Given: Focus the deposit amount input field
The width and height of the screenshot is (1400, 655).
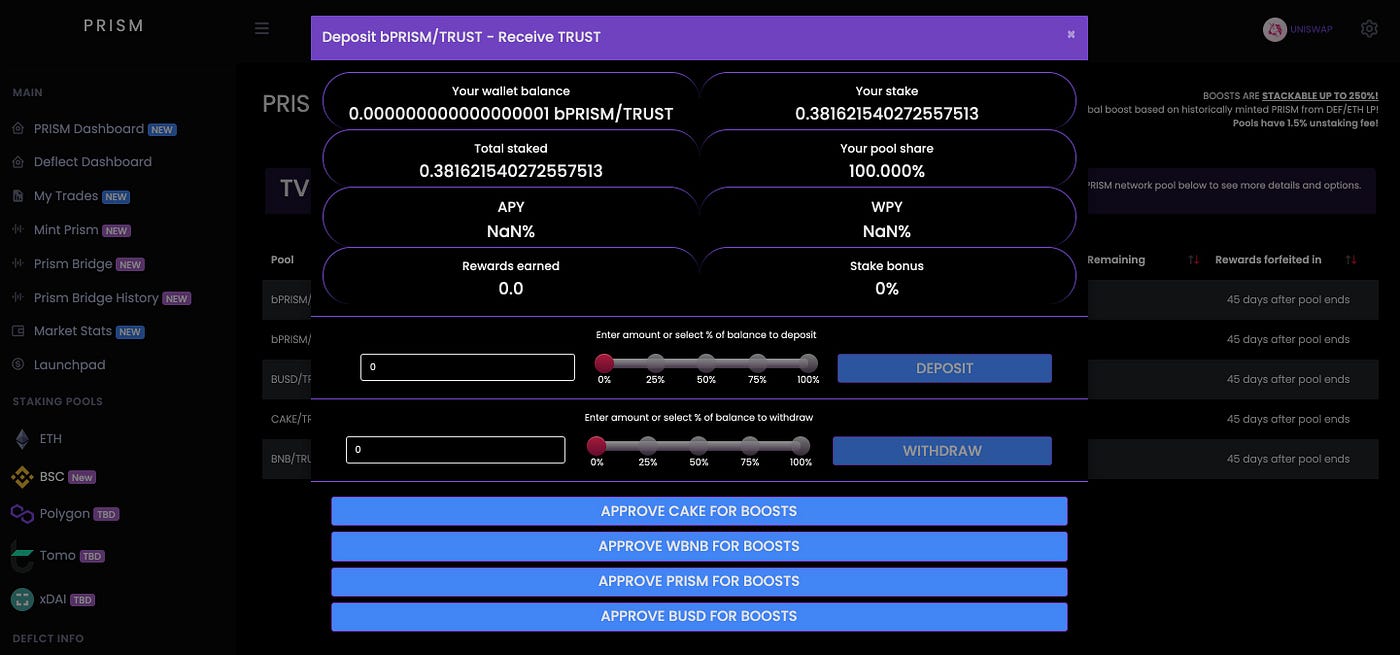Looking at the screenshot, I should pyautogui.click(x=468, y=367).
